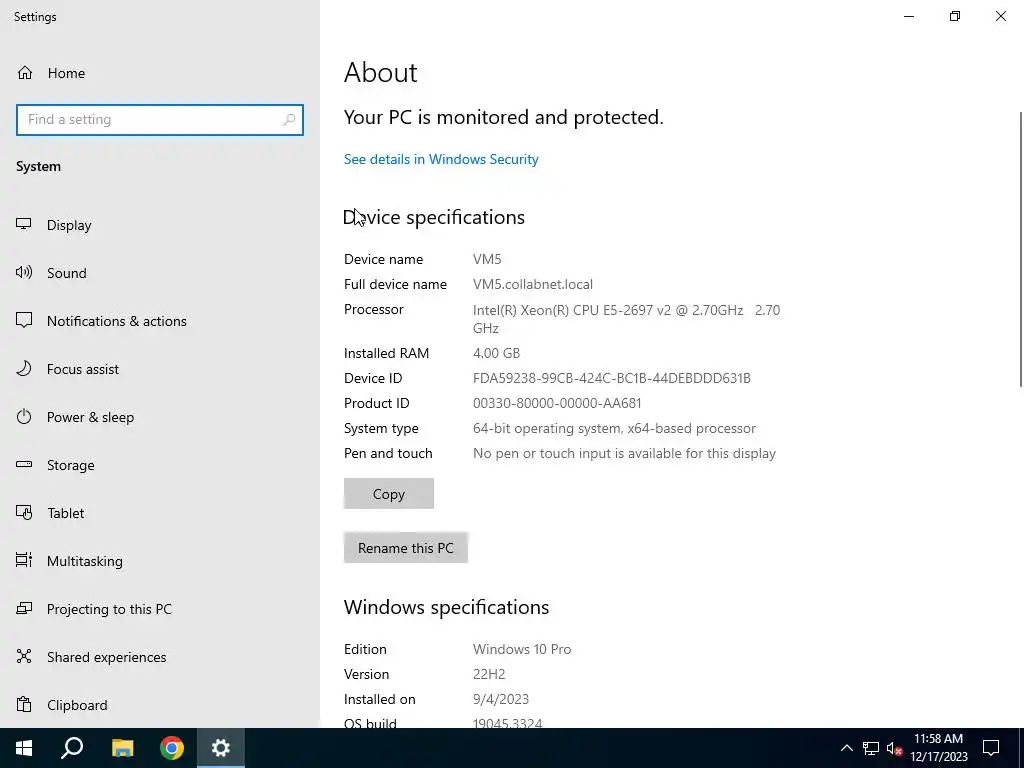Click the version value 22H2
The width and height of the screenshot is (1024, 768).
pos(489,674)
